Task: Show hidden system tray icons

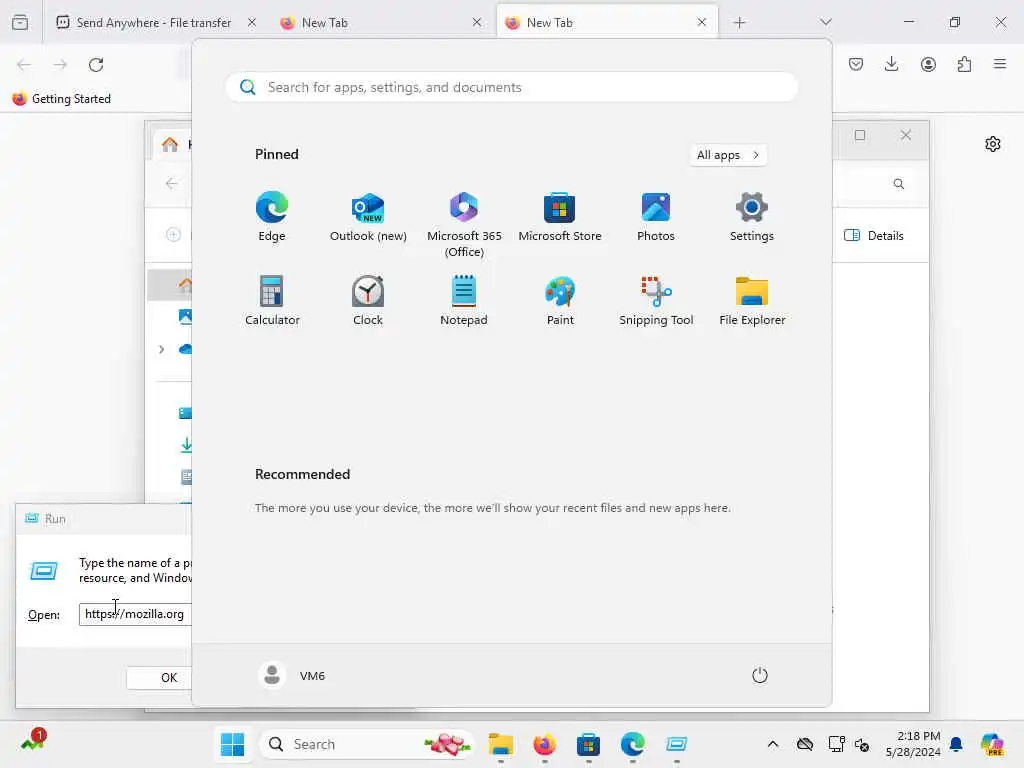Action: [x=773, y=744]
